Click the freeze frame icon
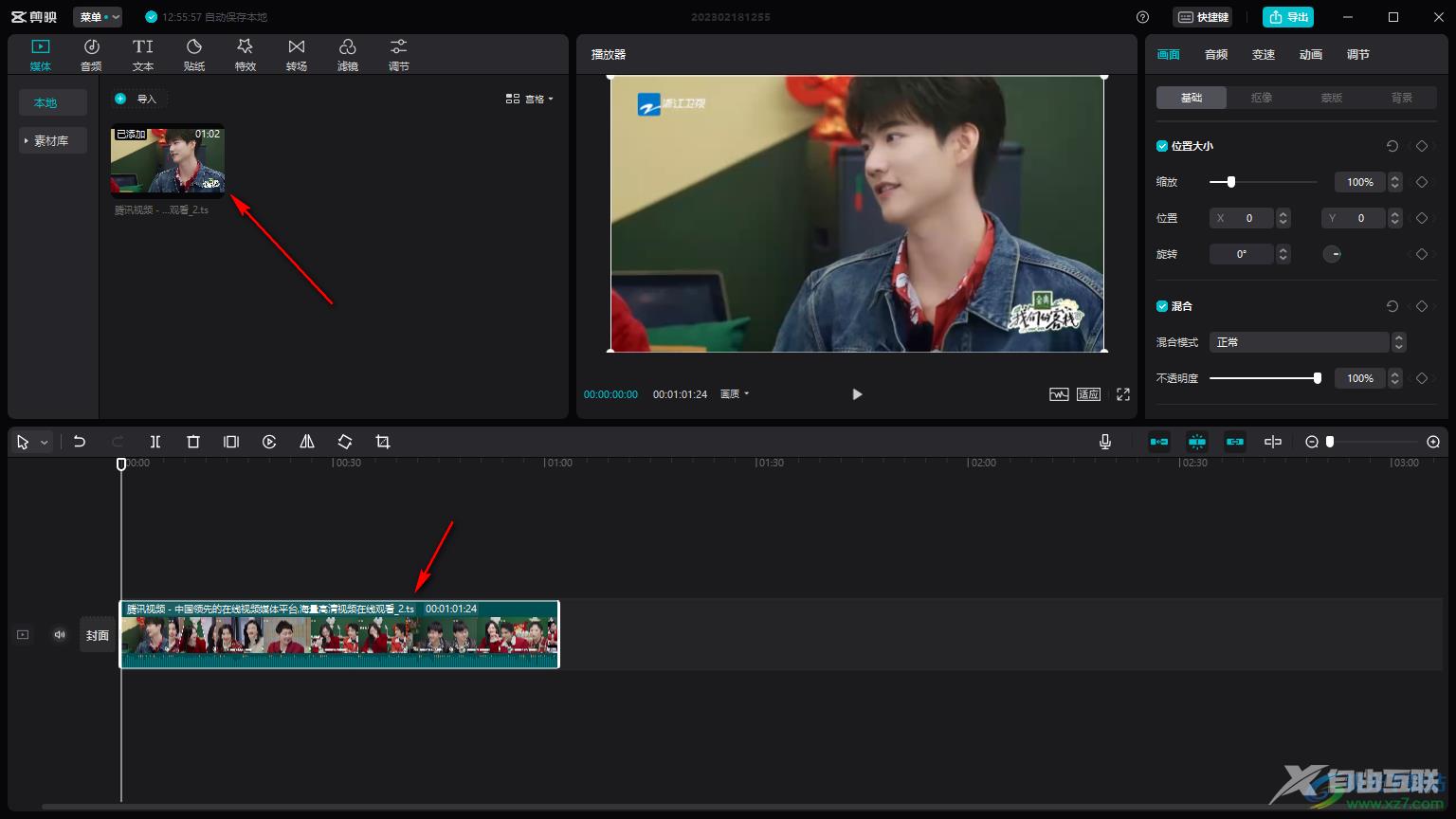This screenshot has width=1456, height=819. 231,442
